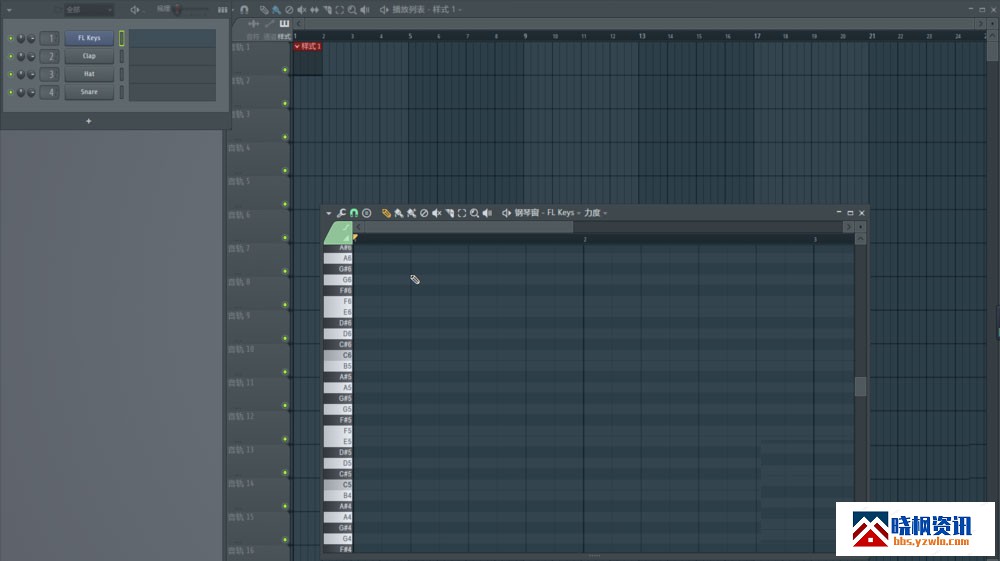1000x561 pixels.
Task: Click the playlist scroll left arrow
Action: [x=299, y=24]
